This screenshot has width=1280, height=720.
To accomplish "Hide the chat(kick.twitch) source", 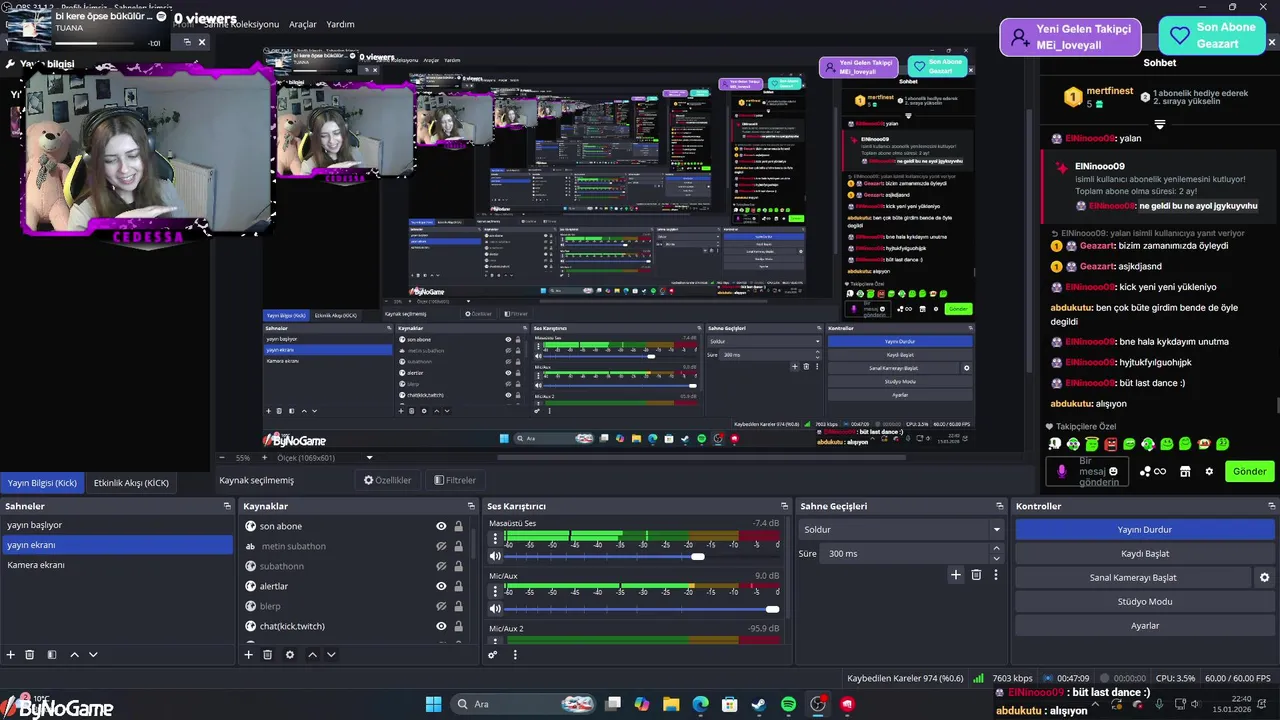I will point(441,626).
